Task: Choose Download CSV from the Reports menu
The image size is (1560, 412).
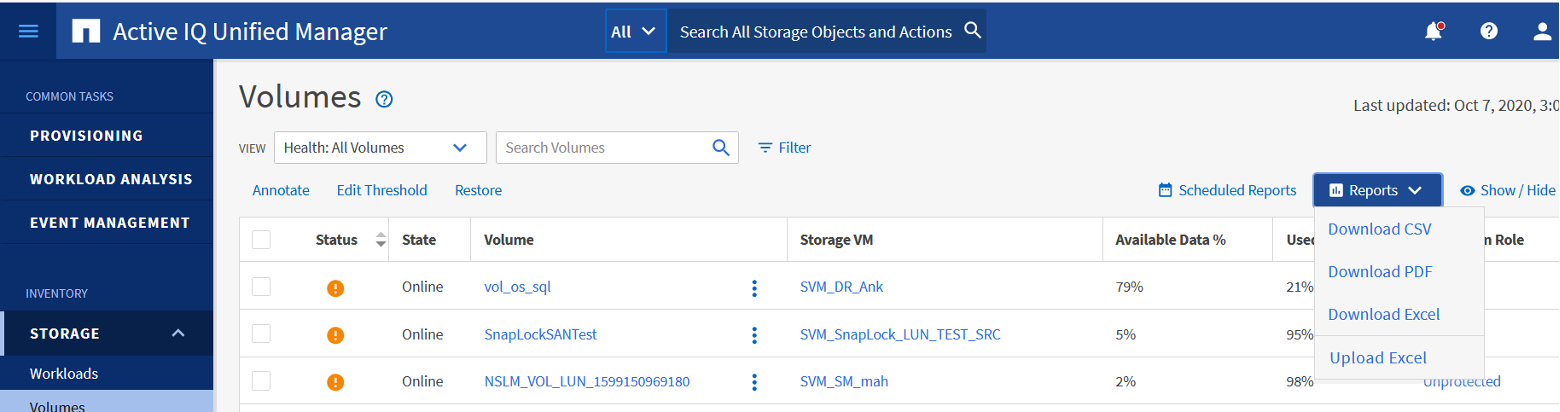Action: (x=1379, y=229)
